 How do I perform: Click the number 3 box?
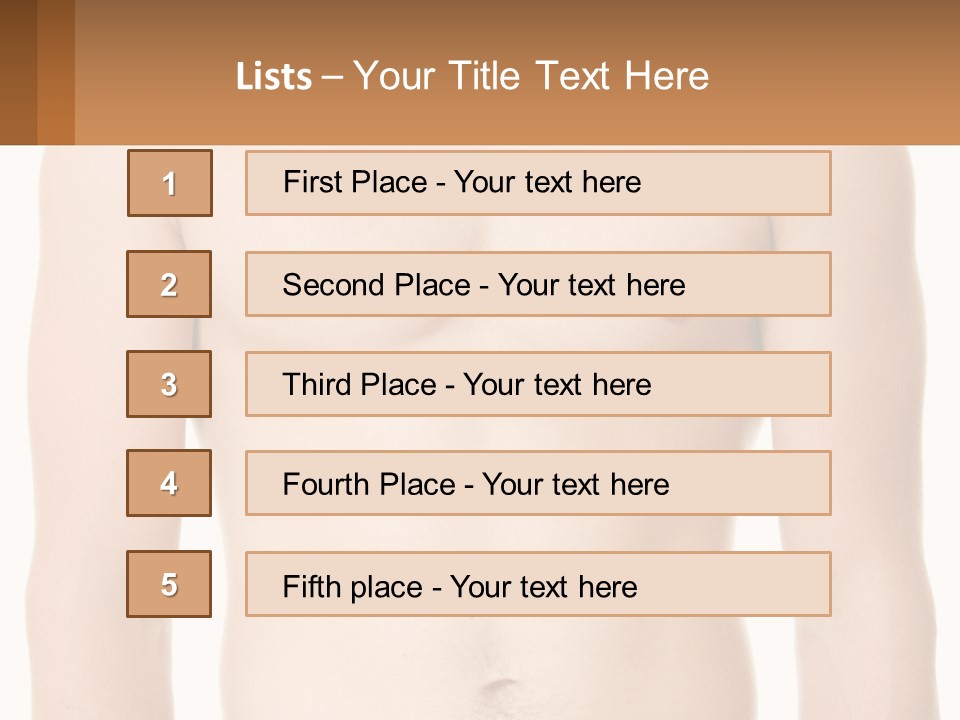point(169,384)
